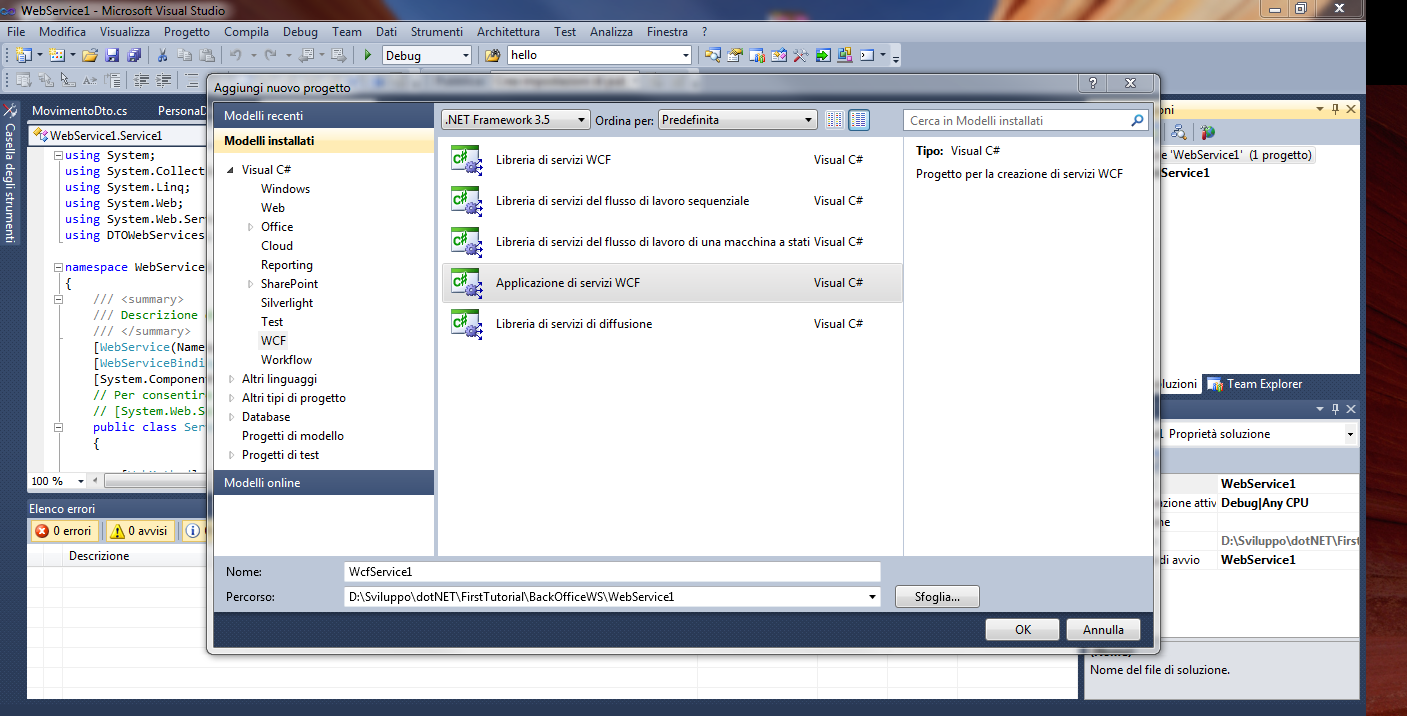This screenshot has width=1407, height=716.
Task: Click the Cerca in Modelli installati field
Action: (1025, 120)
